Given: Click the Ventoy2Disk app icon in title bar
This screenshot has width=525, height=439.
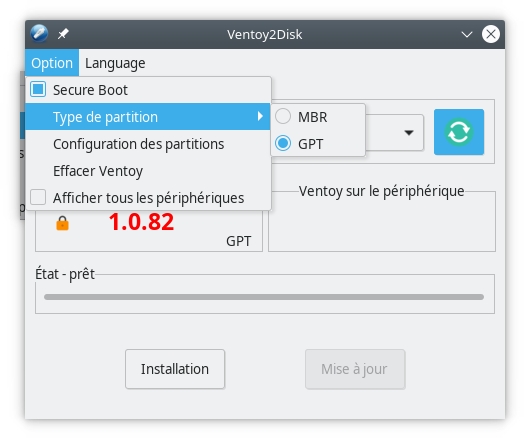Looking at the screenshot, I should pos(39,34).
